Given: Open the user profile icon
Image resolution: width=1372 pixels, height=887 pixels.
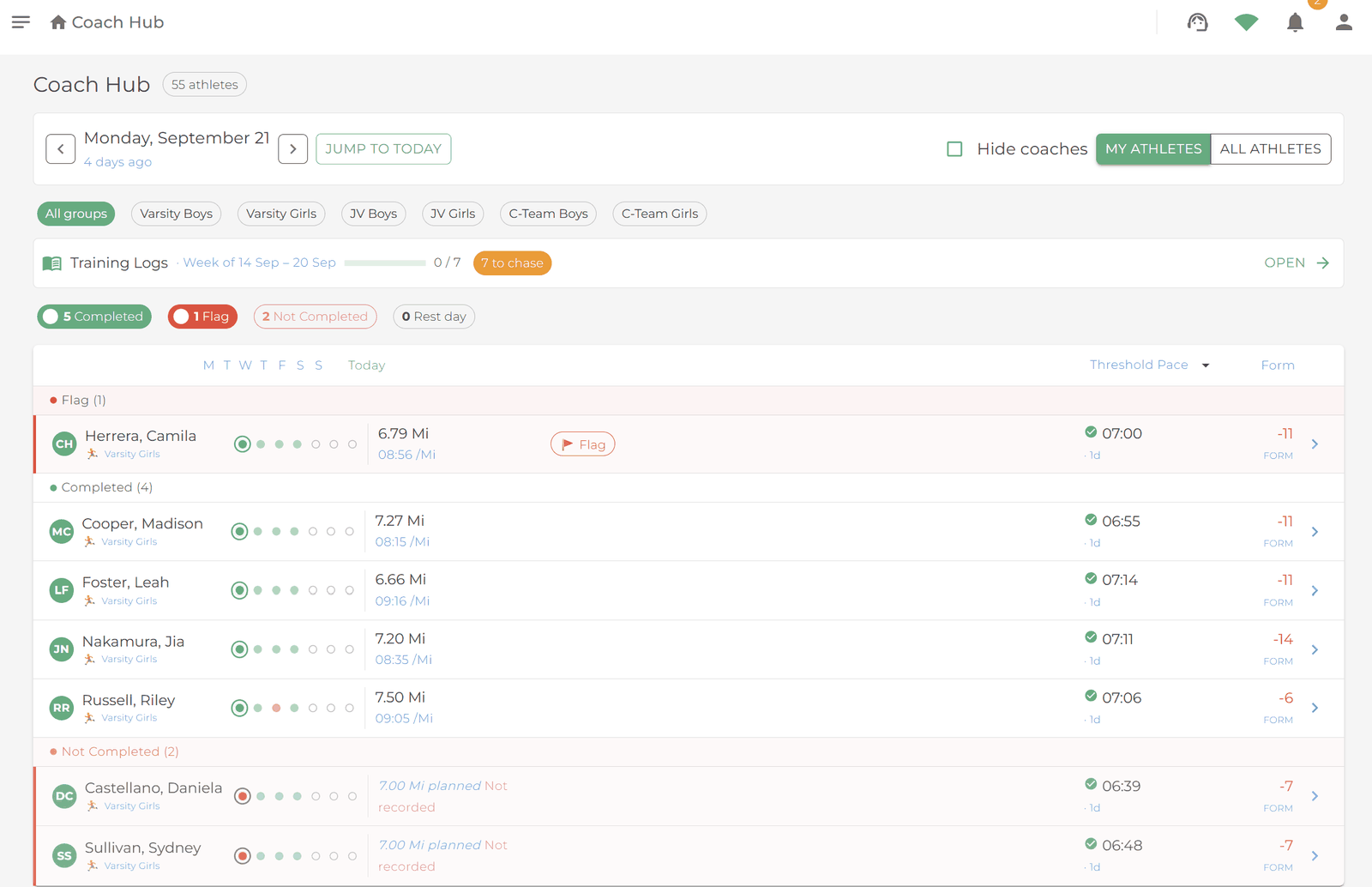Looking at the screenshot, I should [x=1344, y=22].
